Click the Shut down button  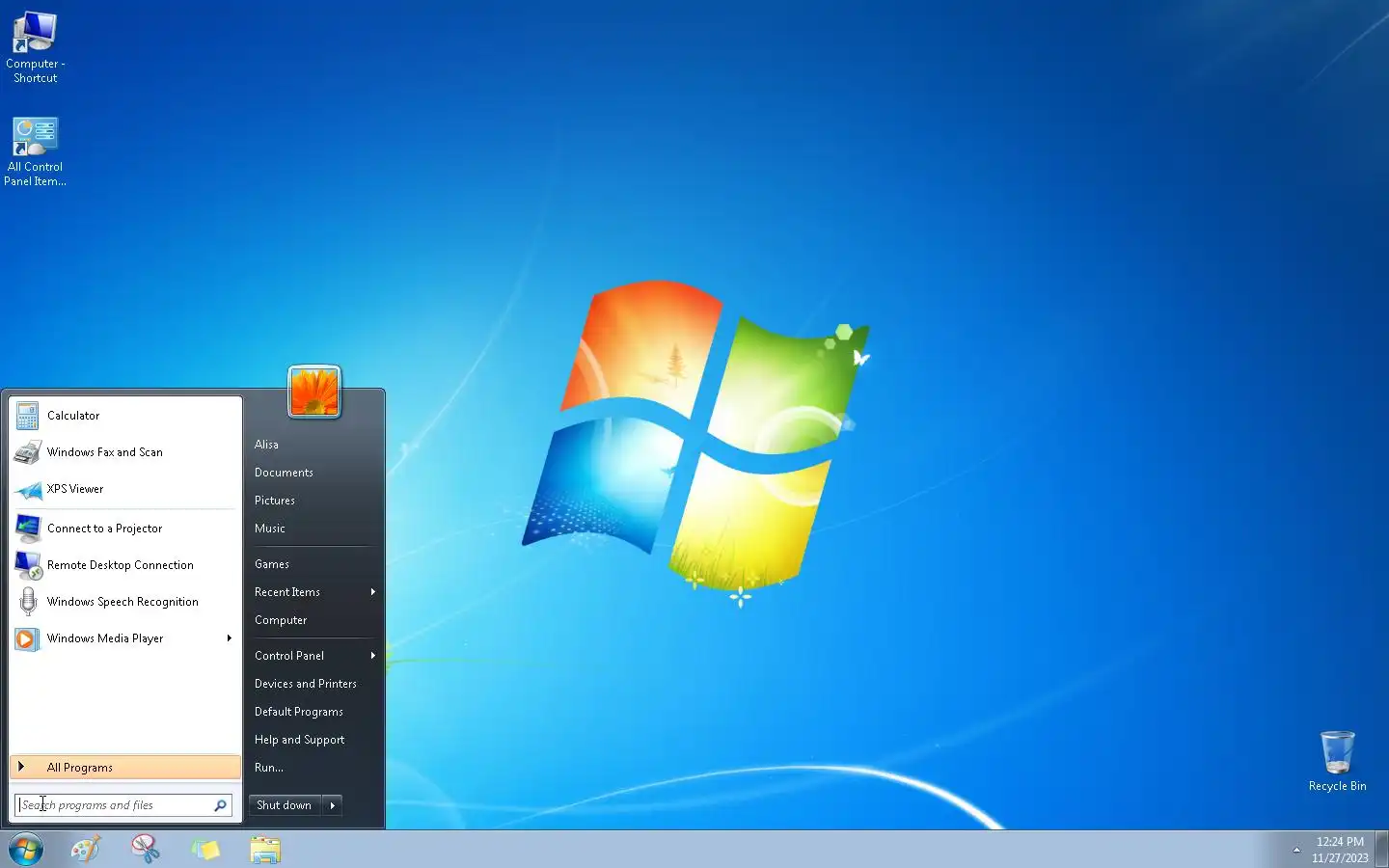tap(285, 805)
